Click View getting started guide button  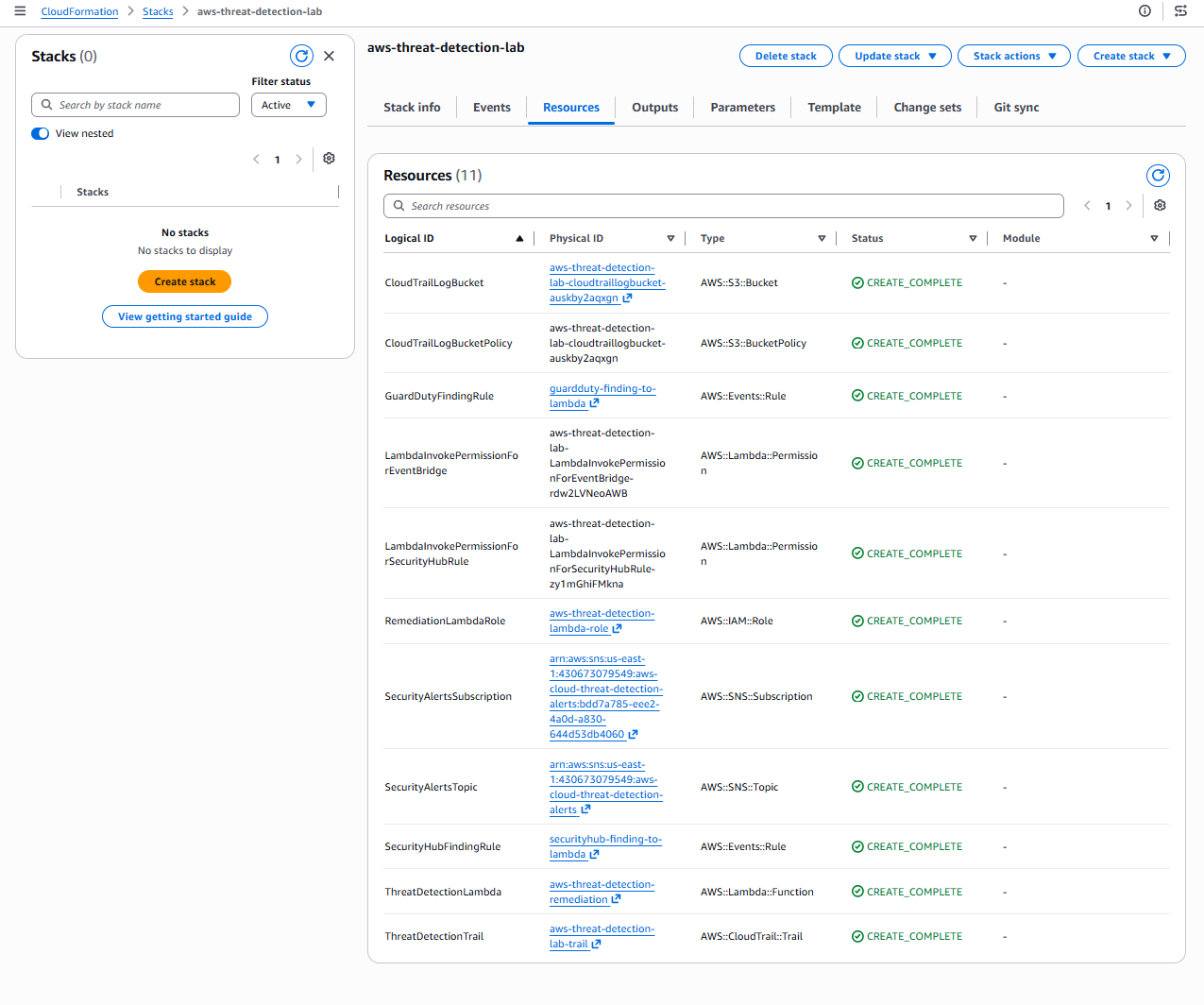pyautogui.click(x=185, y=316)
